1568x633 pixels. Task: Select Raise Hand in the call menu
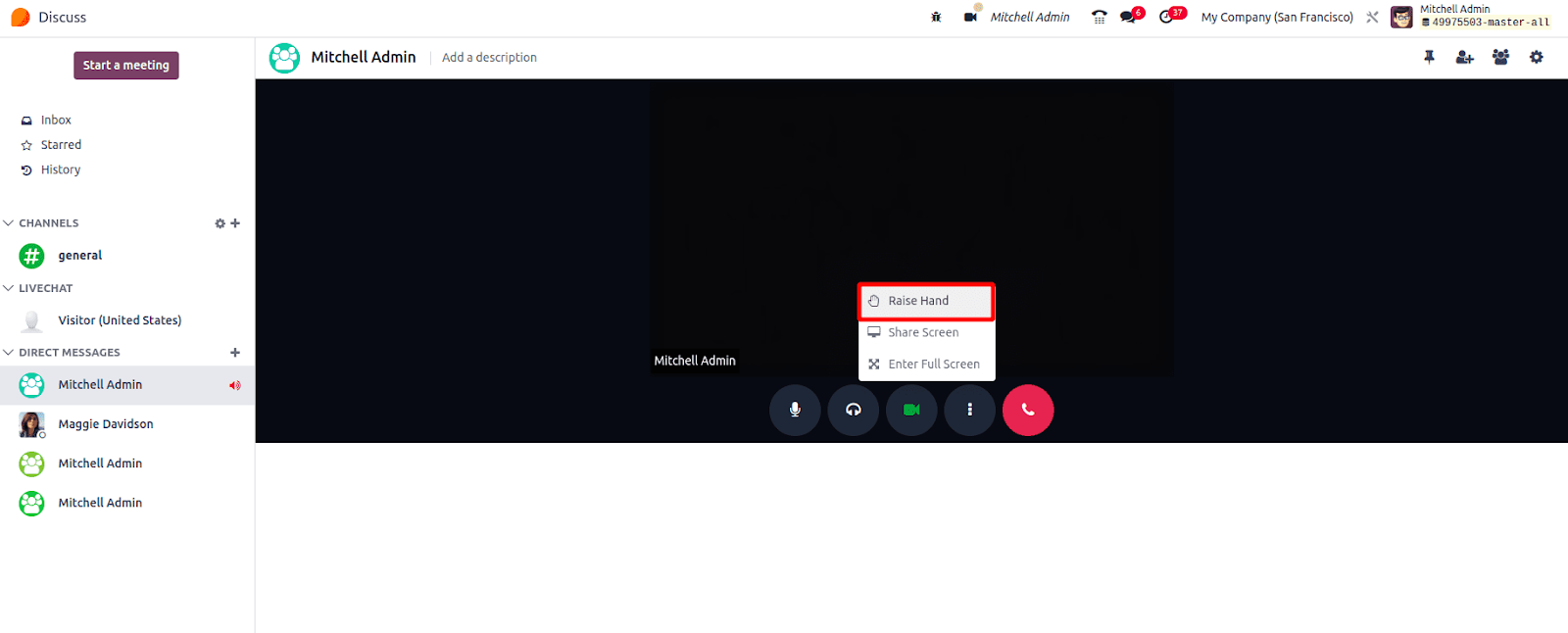tap(926, 301)
